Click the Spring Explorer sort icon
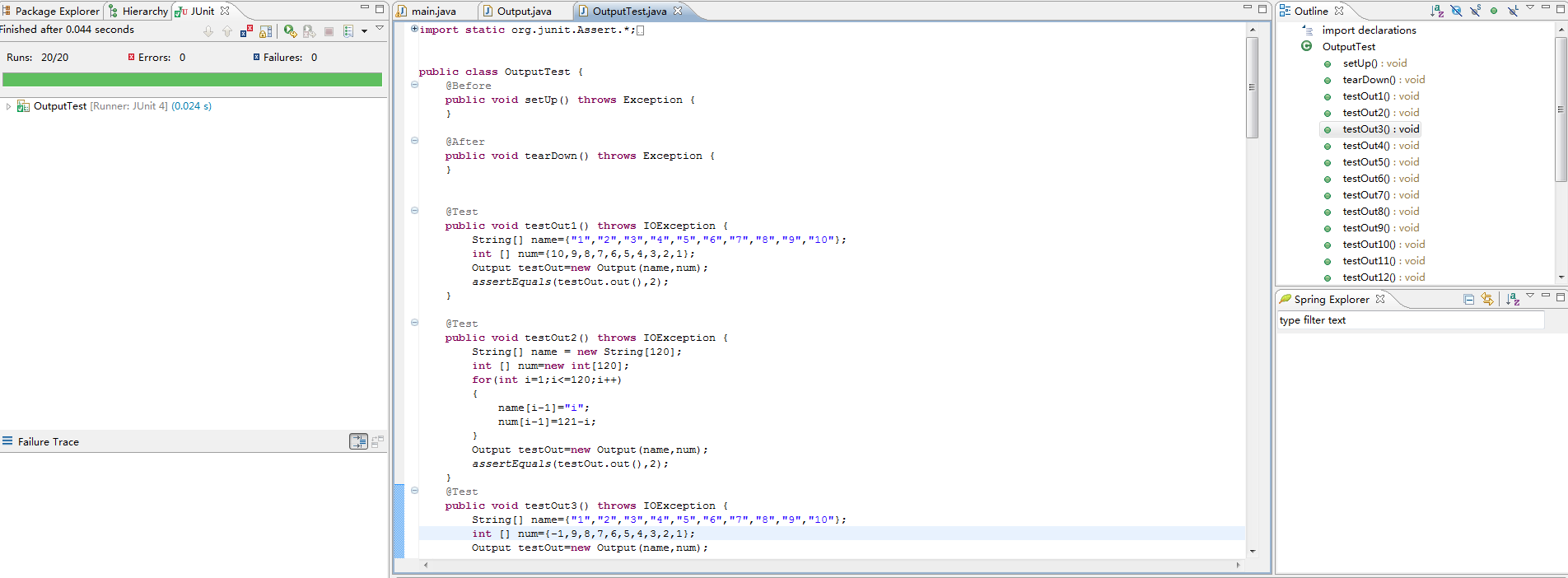Screen dimensions: 1568x578 (1513, 300)
